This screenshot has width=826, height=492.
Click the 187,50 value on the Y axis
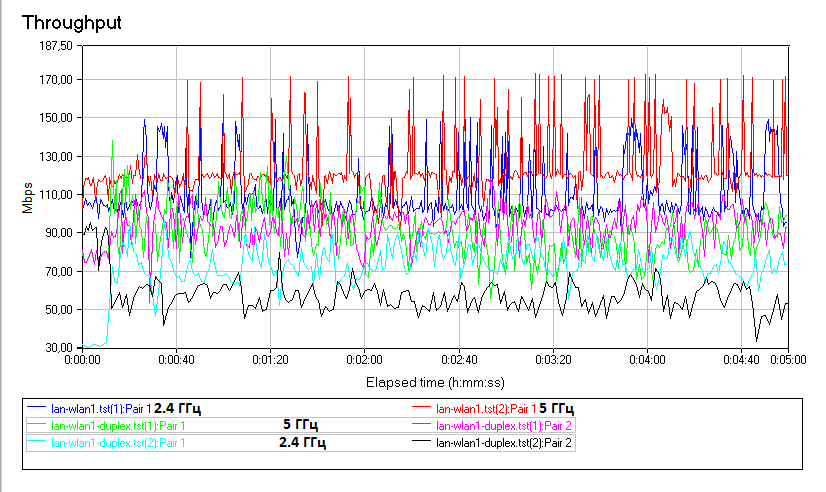point(55,46)
